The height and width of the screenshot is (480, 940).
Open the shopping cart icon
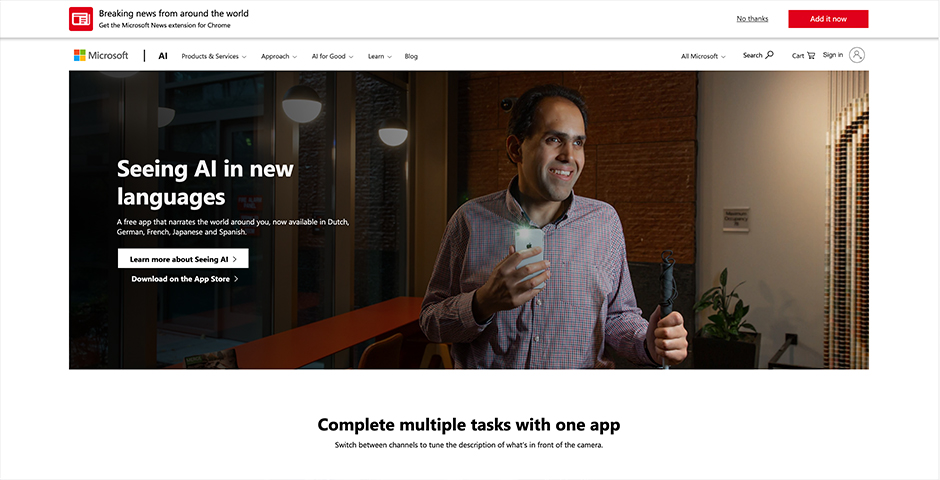click(x=811, y=56)
